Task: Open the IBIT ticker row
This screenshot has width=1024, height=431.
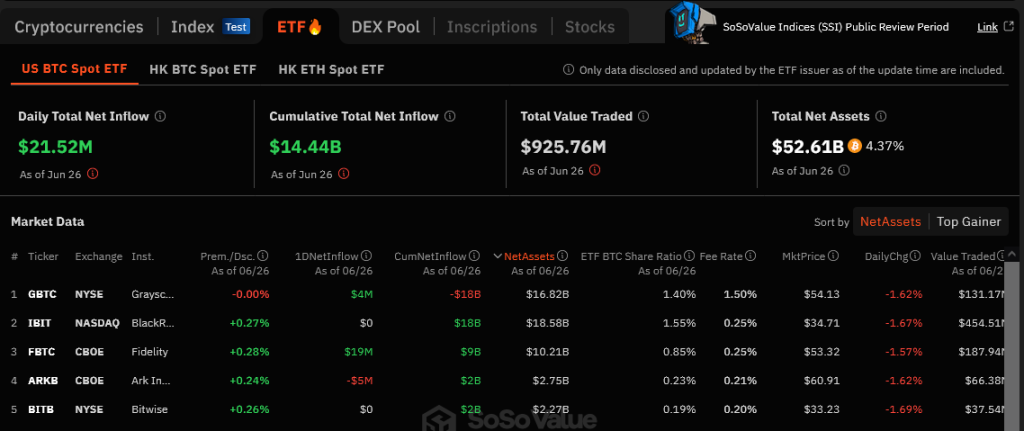Action: (x=40, y=323)
